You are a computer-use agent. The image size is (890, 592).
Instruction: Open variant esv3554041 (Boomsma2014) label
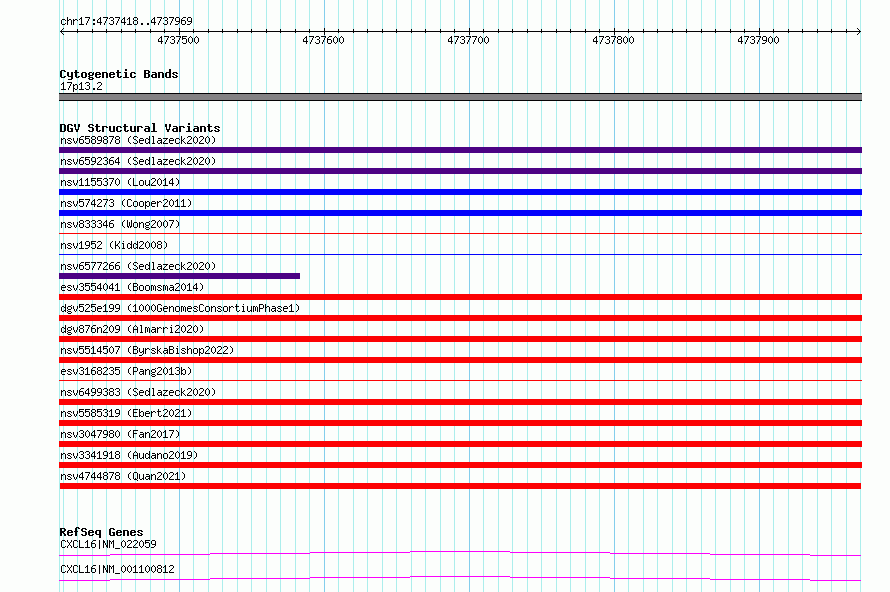132,287
